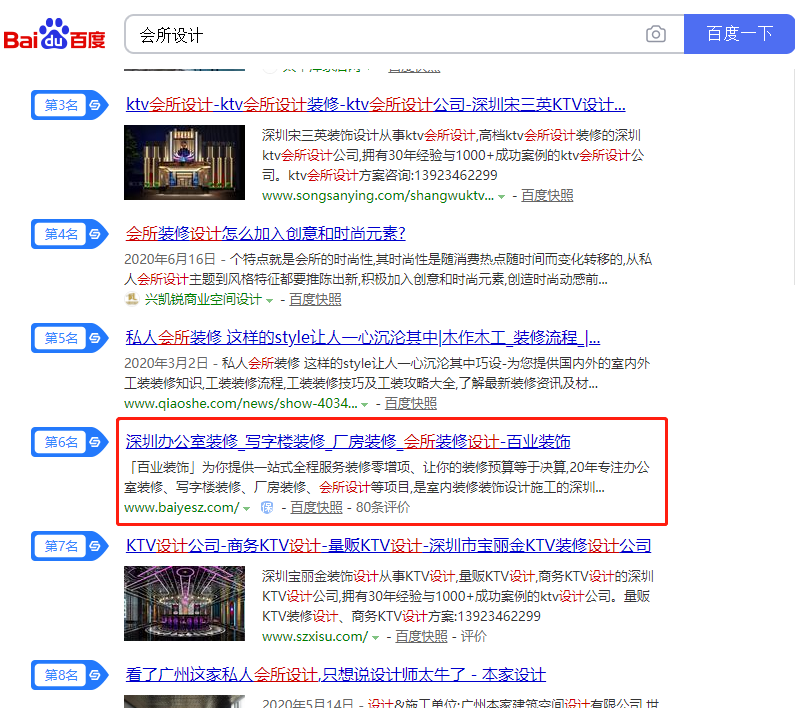Click the 第6名 rank badge icon

point(70,442)
